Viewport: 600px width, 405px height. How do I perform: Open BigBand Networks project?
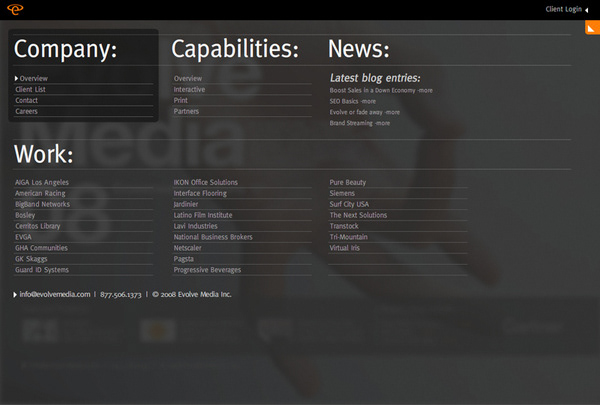click(x=42, y=204)
